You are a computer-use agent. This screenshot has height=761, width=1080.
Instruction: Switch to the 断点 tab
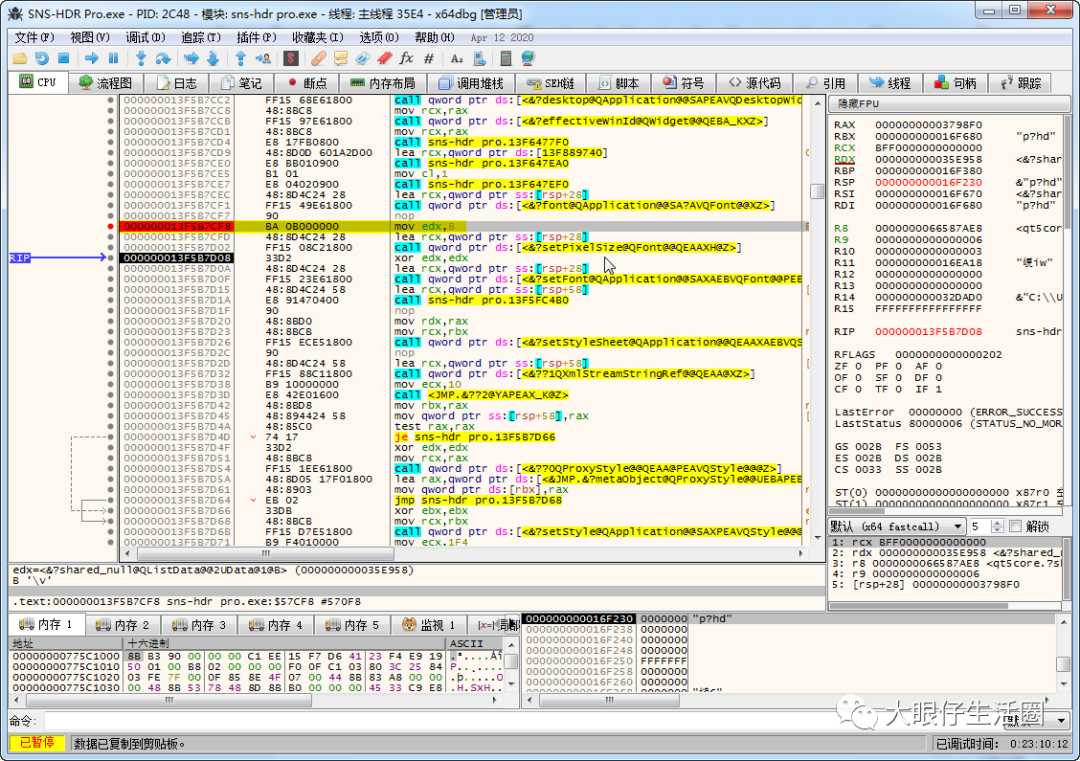[x=308, y=83]
